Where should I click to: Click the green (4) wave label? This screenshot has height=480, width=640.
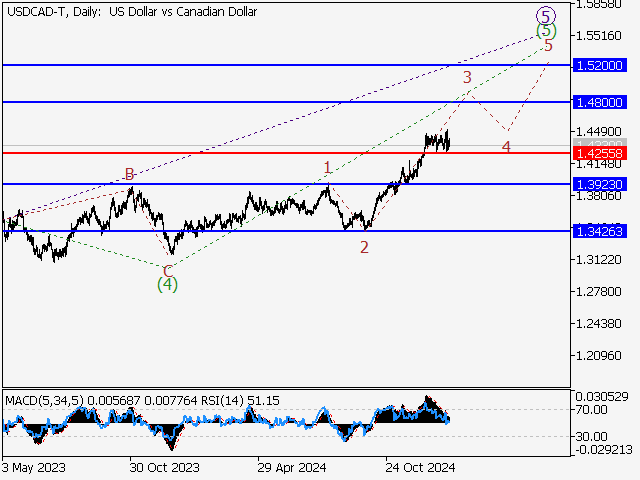pos(167,285)
